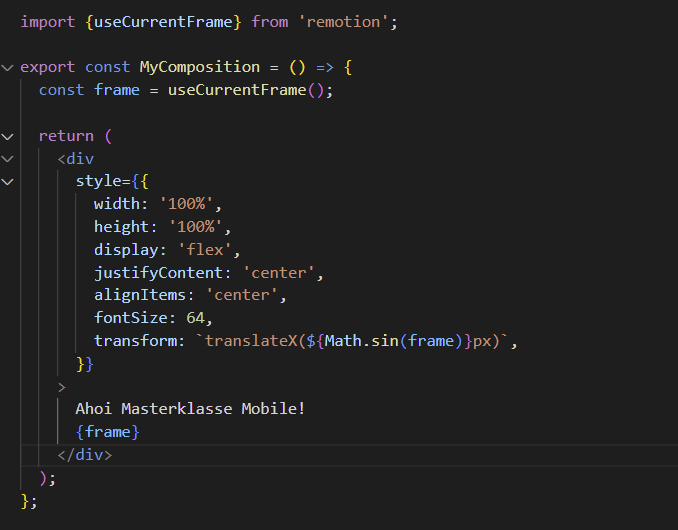The image size is (678, 530).
Task: Click the 'remotion' module string
Action: [x=343, y=22]
